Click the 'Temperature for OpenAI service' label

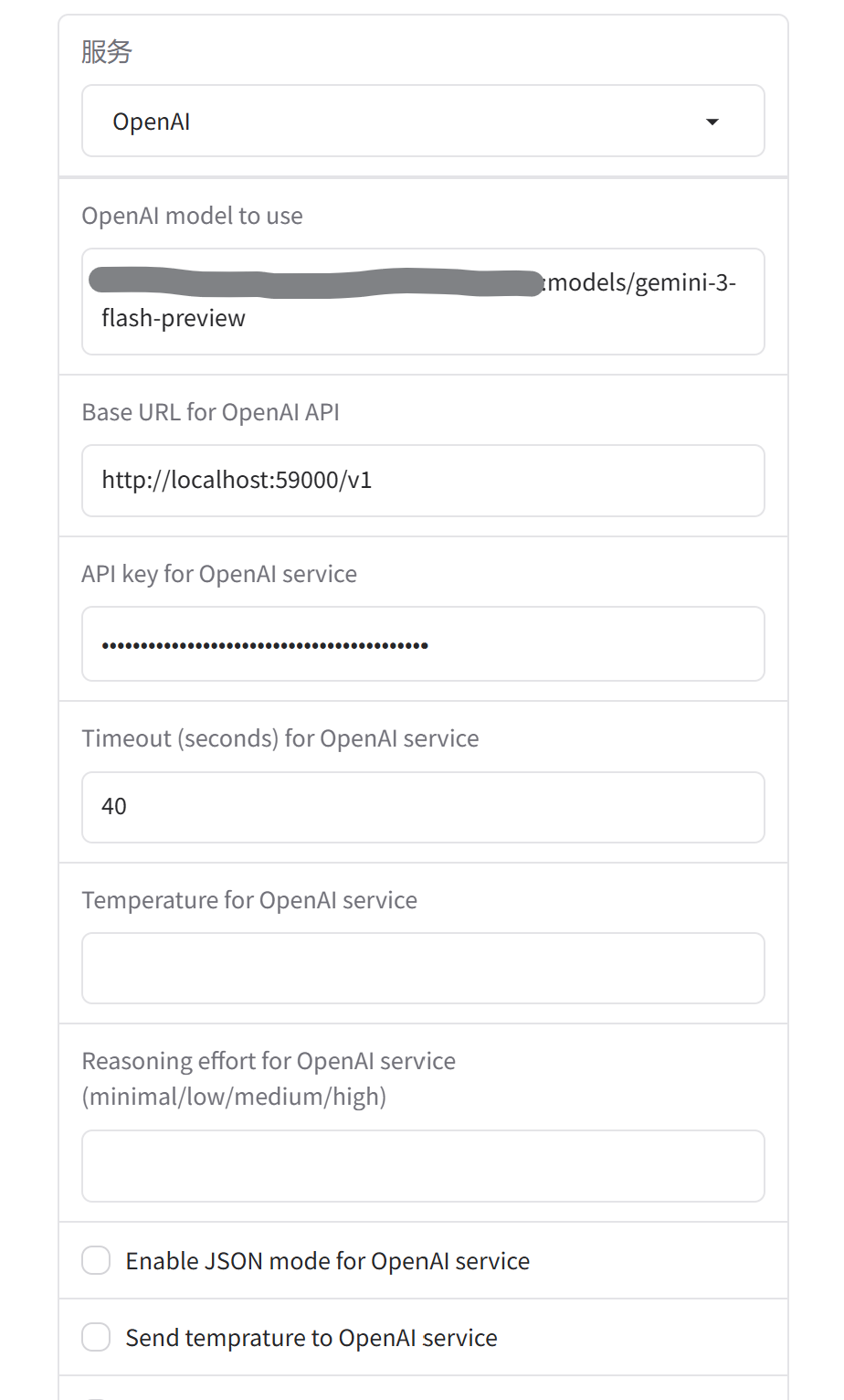coord(249,900)
